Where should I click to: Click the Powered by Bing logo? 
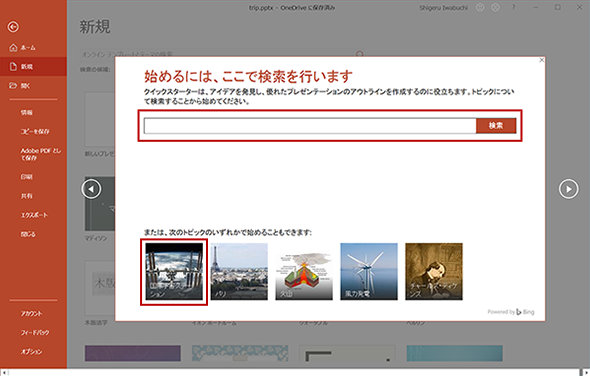tap(511, 312)
